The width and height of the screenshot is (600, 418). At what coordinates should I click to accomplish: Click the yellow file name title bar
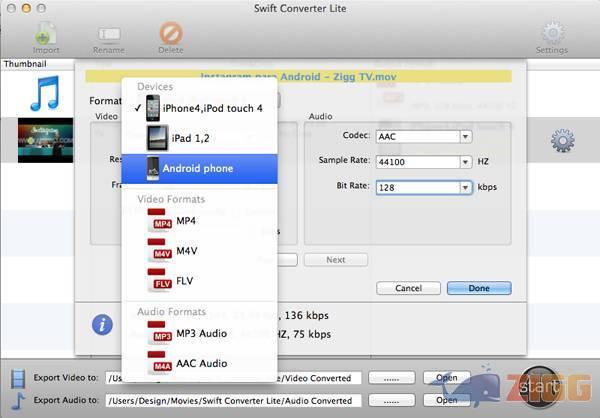tap(298, 77)
